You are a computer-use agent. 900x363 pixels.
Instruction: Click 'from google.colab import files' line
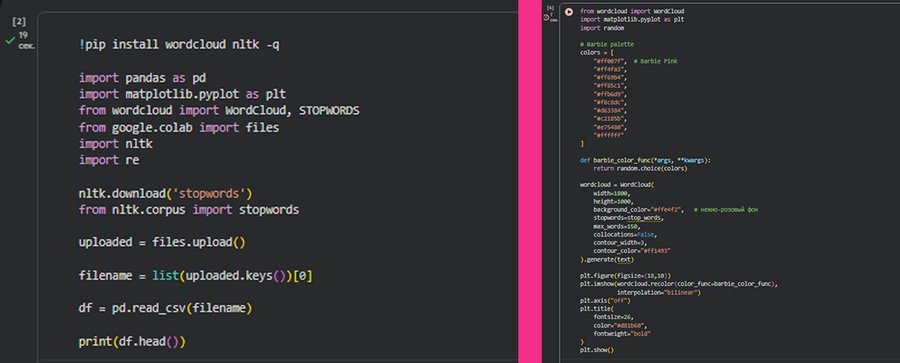pos(179,127)
